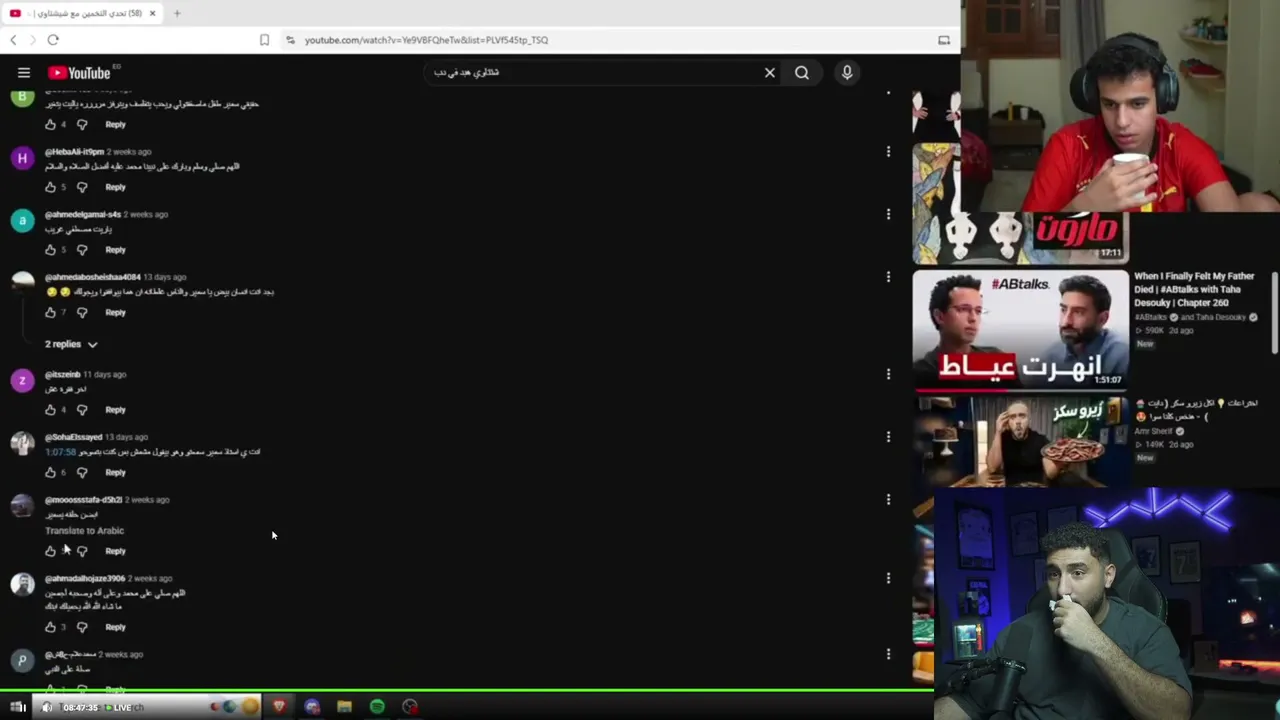Reply to @ahmedabosheishaa4084's comment
This screenshot has width=1280, height=720.
pyautogui.click(x=116, y=313)
